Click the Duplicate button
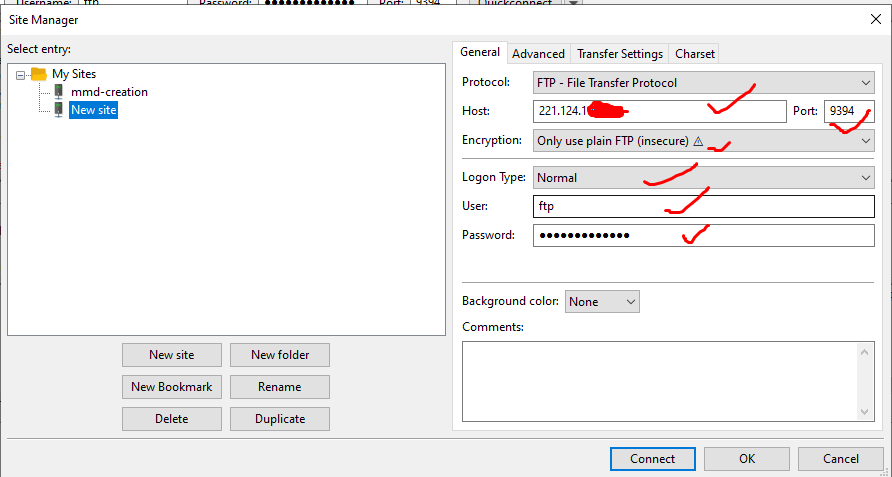892x477 pixels. click(280, 418)
